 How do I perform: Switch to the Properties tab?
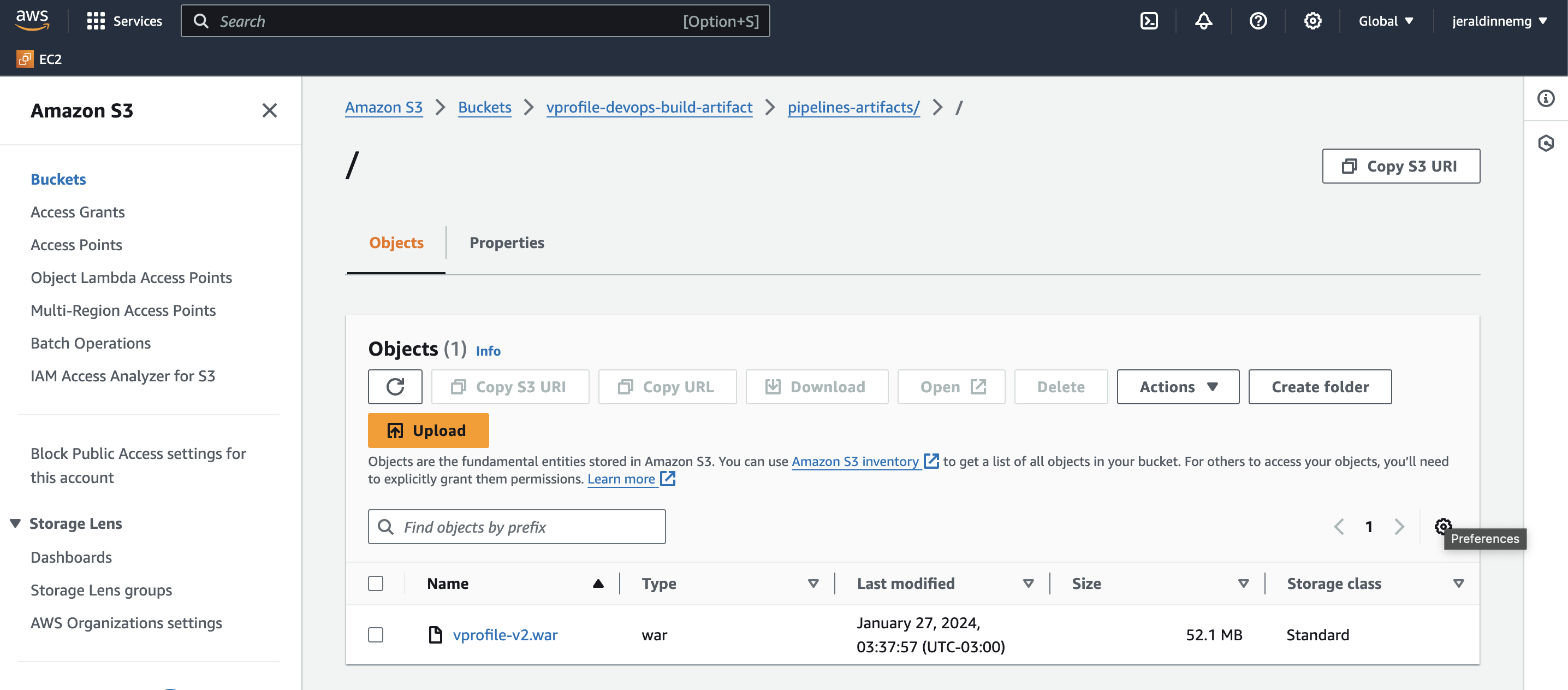pos(507,243)
